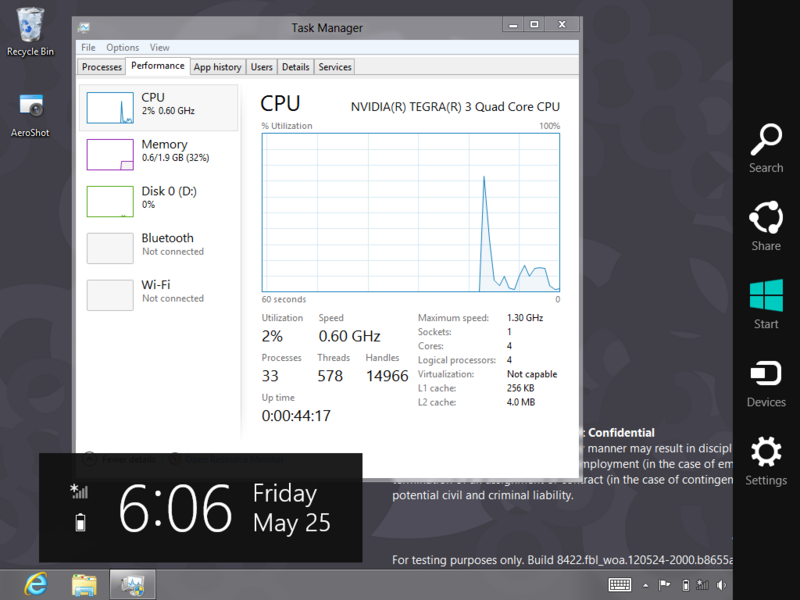Open the touch keyboard tray icon
This screenshot has width=800, height=600.
click(x=620, y=585)
